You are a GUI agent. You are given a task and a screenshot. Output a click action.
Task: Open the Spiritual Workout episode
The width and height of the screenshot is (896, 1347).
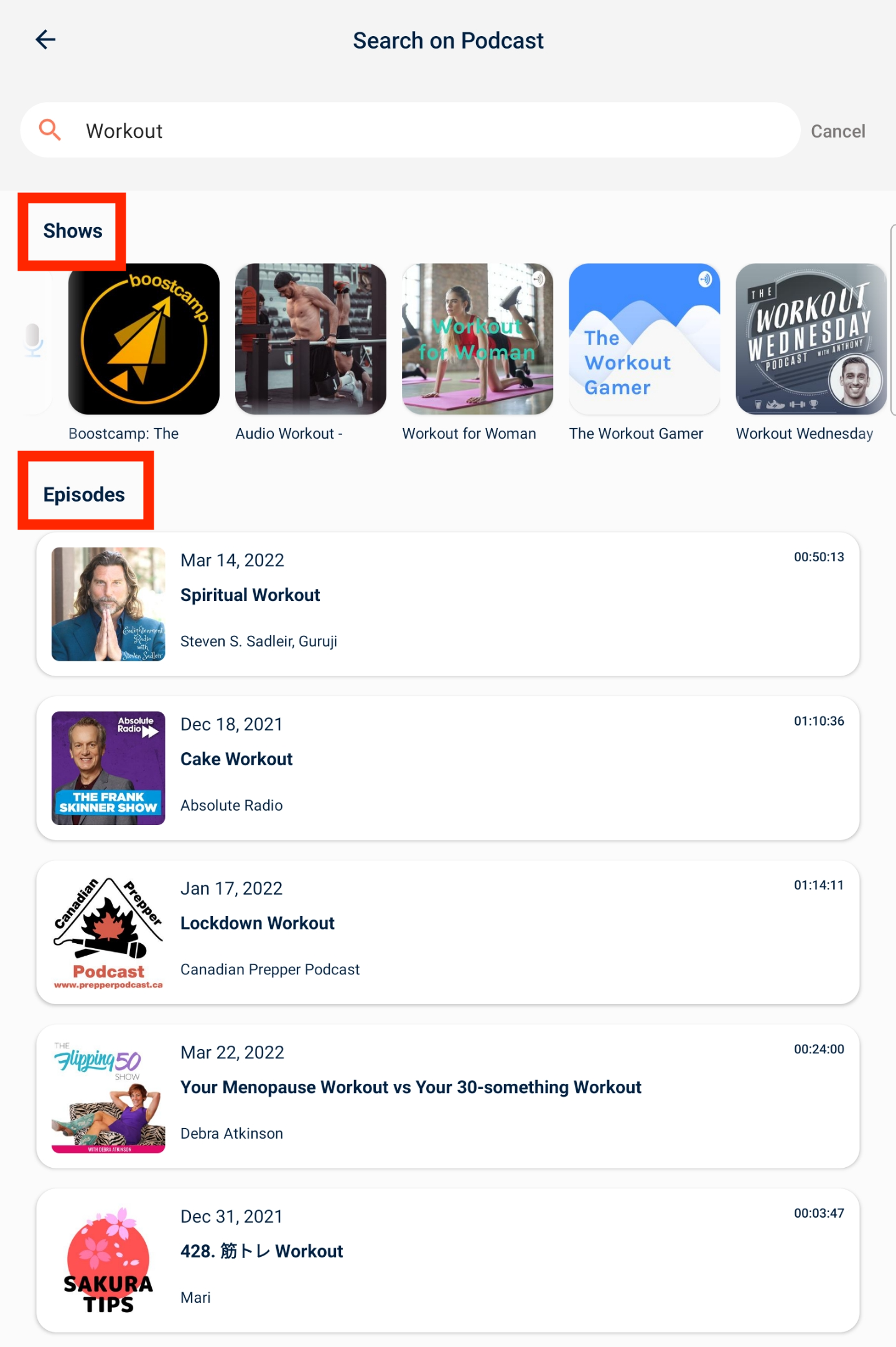pos(448,604)
